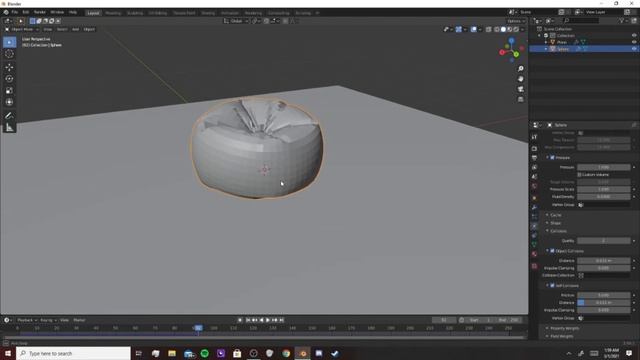The width and height of the screenshot is (640, 360).
Task: Open the viewport Add menu
Action: [76, 29]
